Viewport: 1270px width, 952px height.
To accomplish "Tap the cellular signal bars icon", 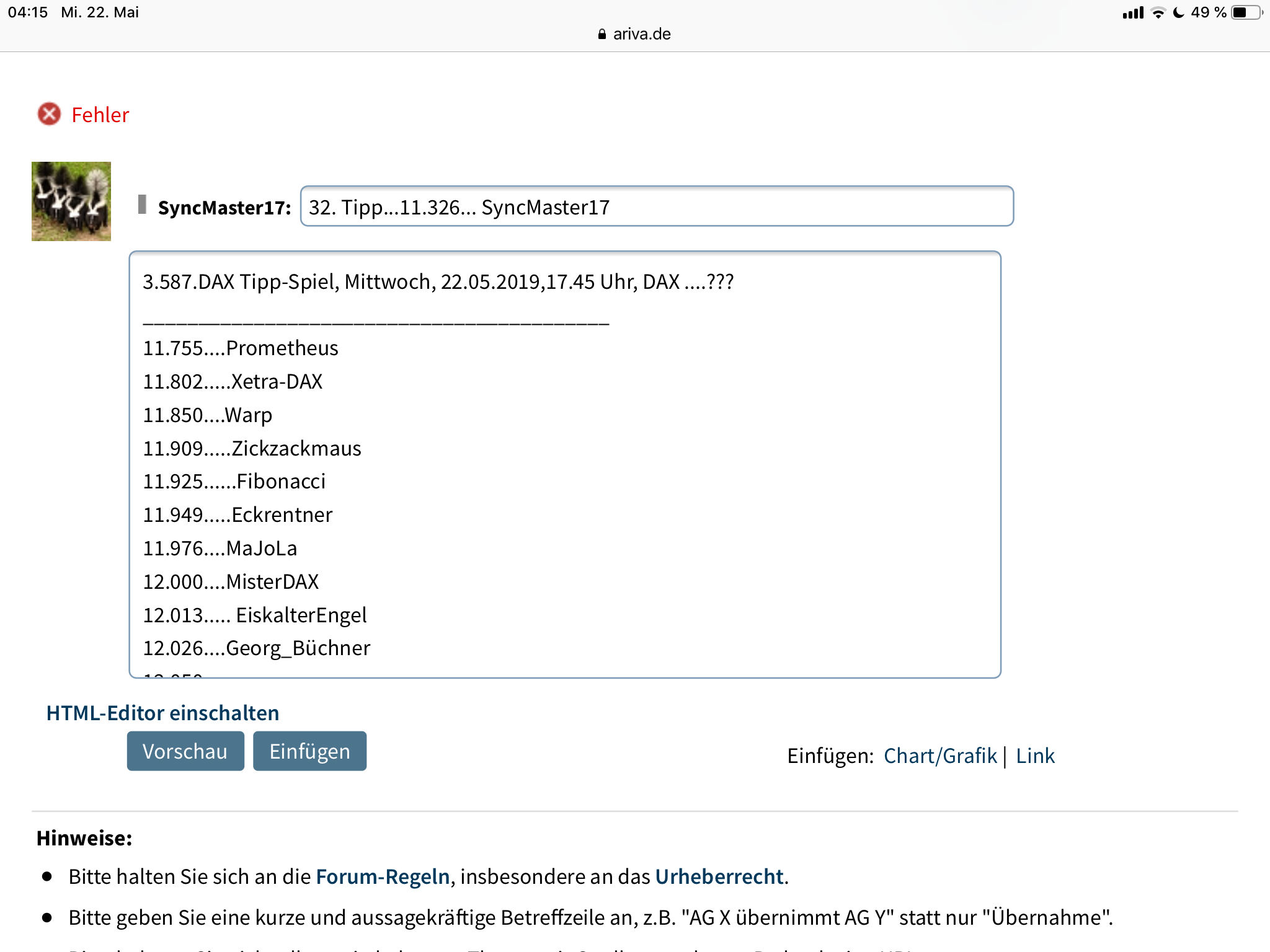I will (1133, 12).
